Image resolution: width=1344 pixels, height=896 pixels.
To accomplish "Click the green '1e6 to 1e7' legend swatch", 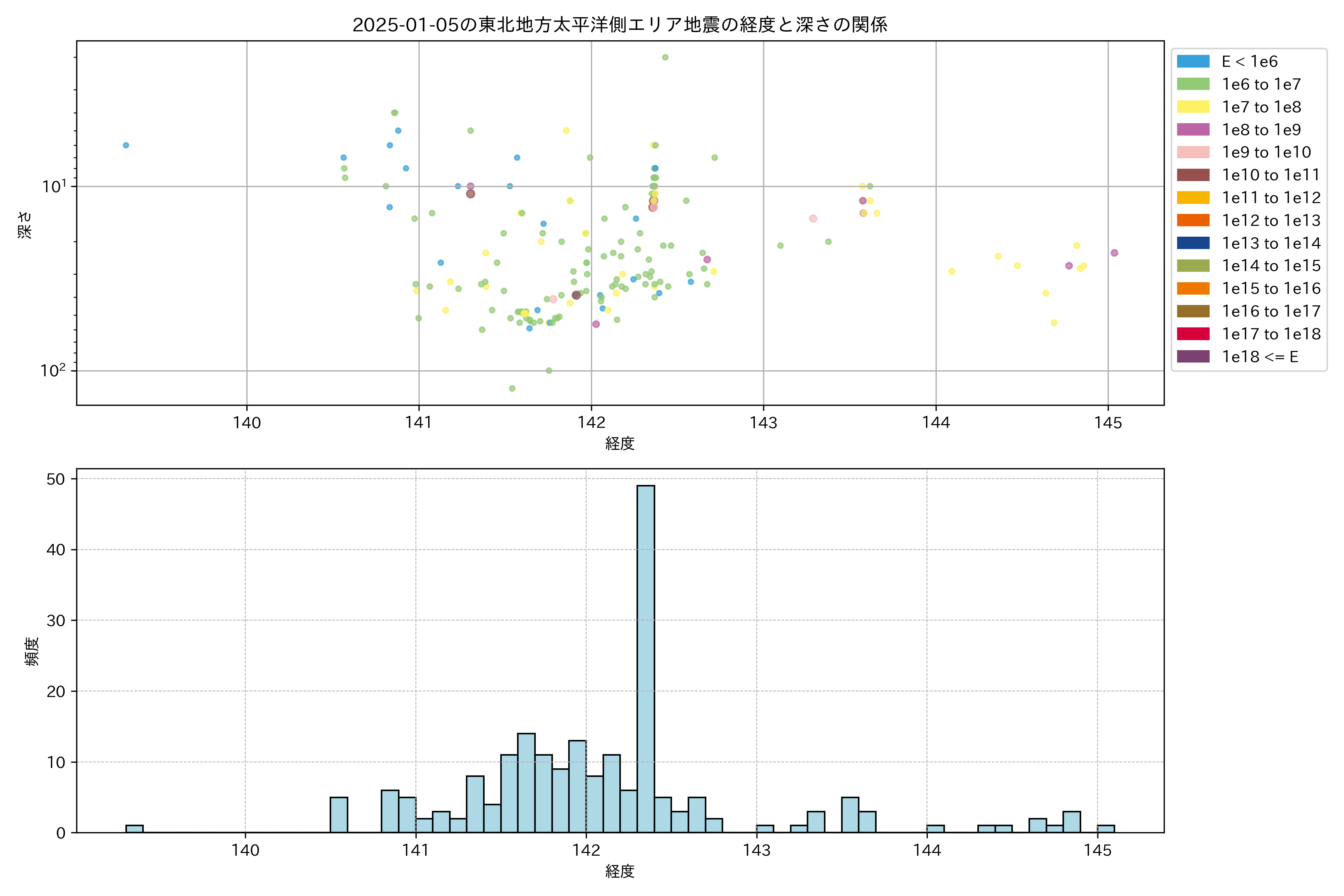I will point(1192,84).
